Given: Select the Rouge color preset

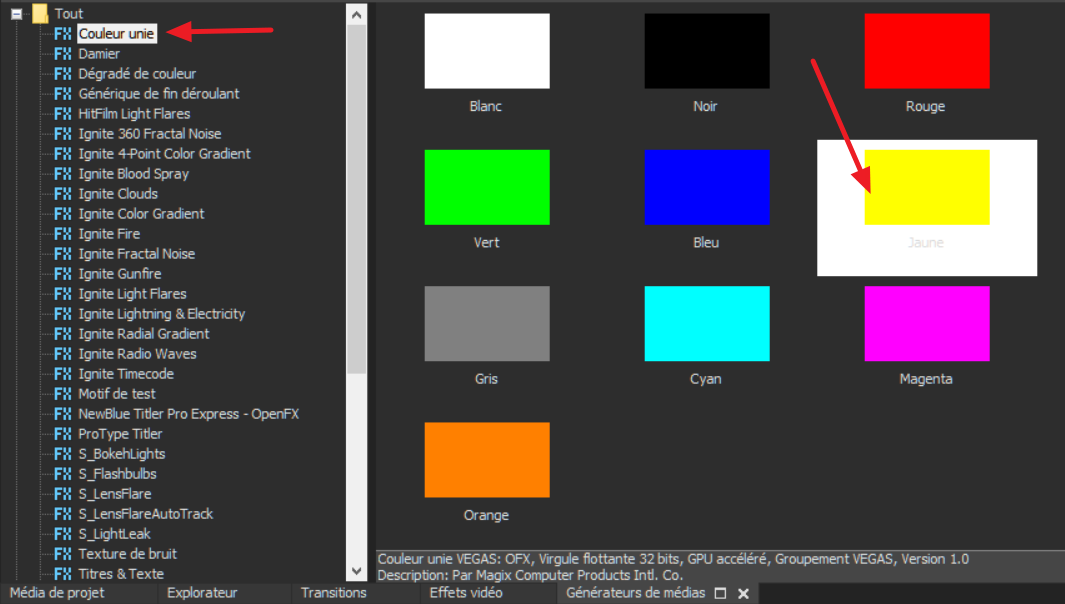Looking at the screenshot, I should [927, 51].
